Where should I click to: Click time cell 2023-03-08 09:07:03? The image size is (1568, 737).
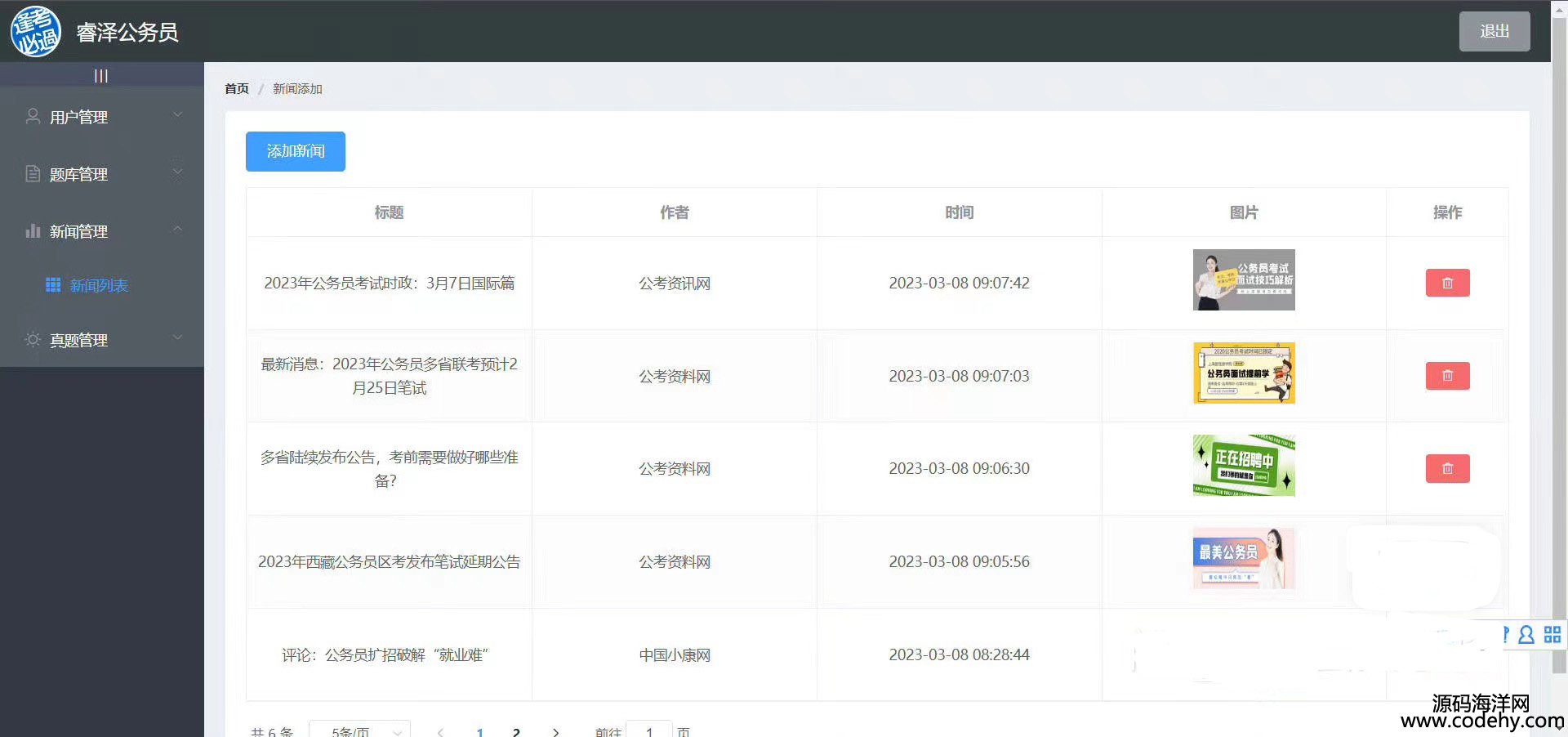pos(959,376)
